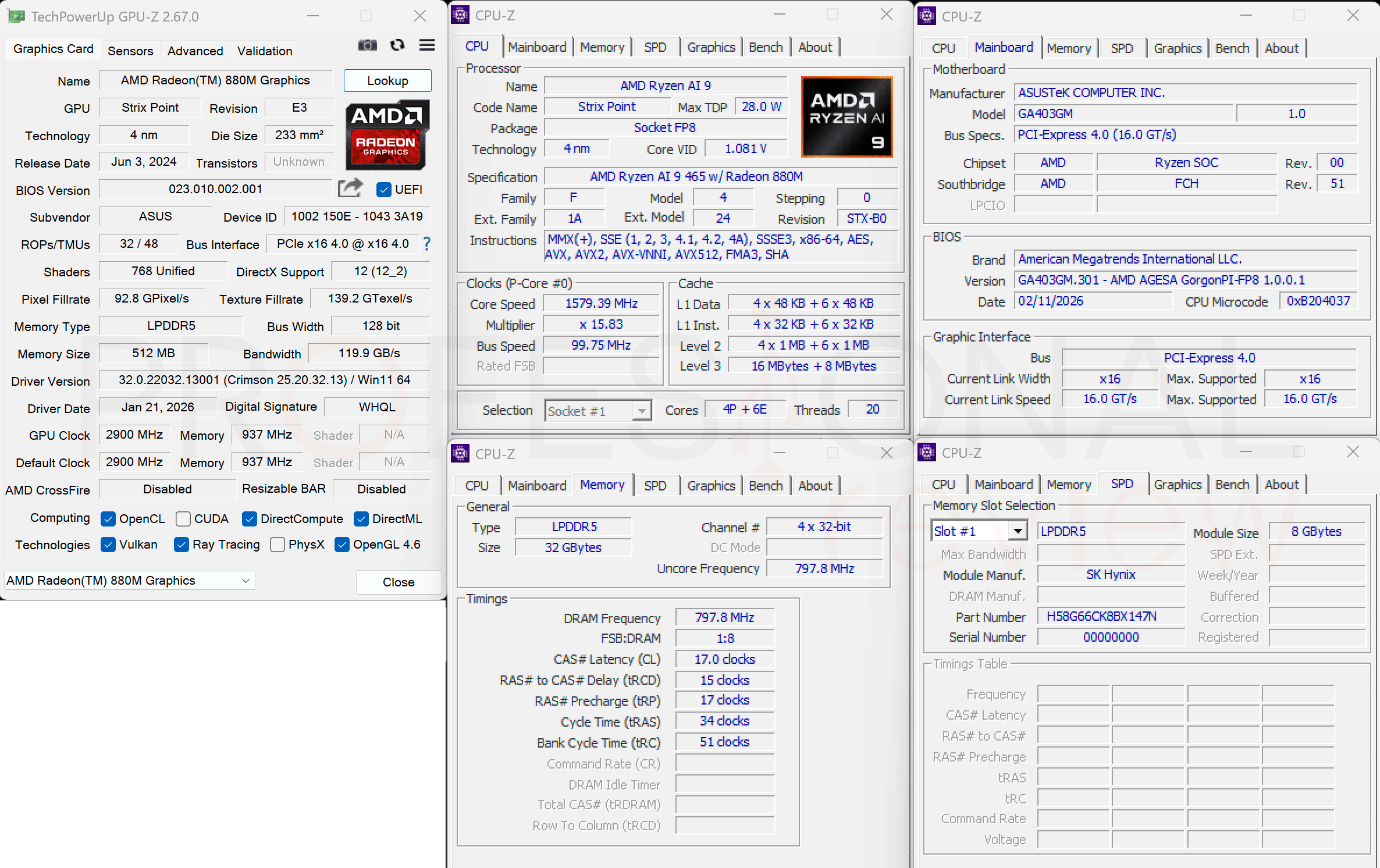Click the Max TDP value 28.0 W
The image size is (1380, 868).
pyautogui.click(x=762, y=107)
